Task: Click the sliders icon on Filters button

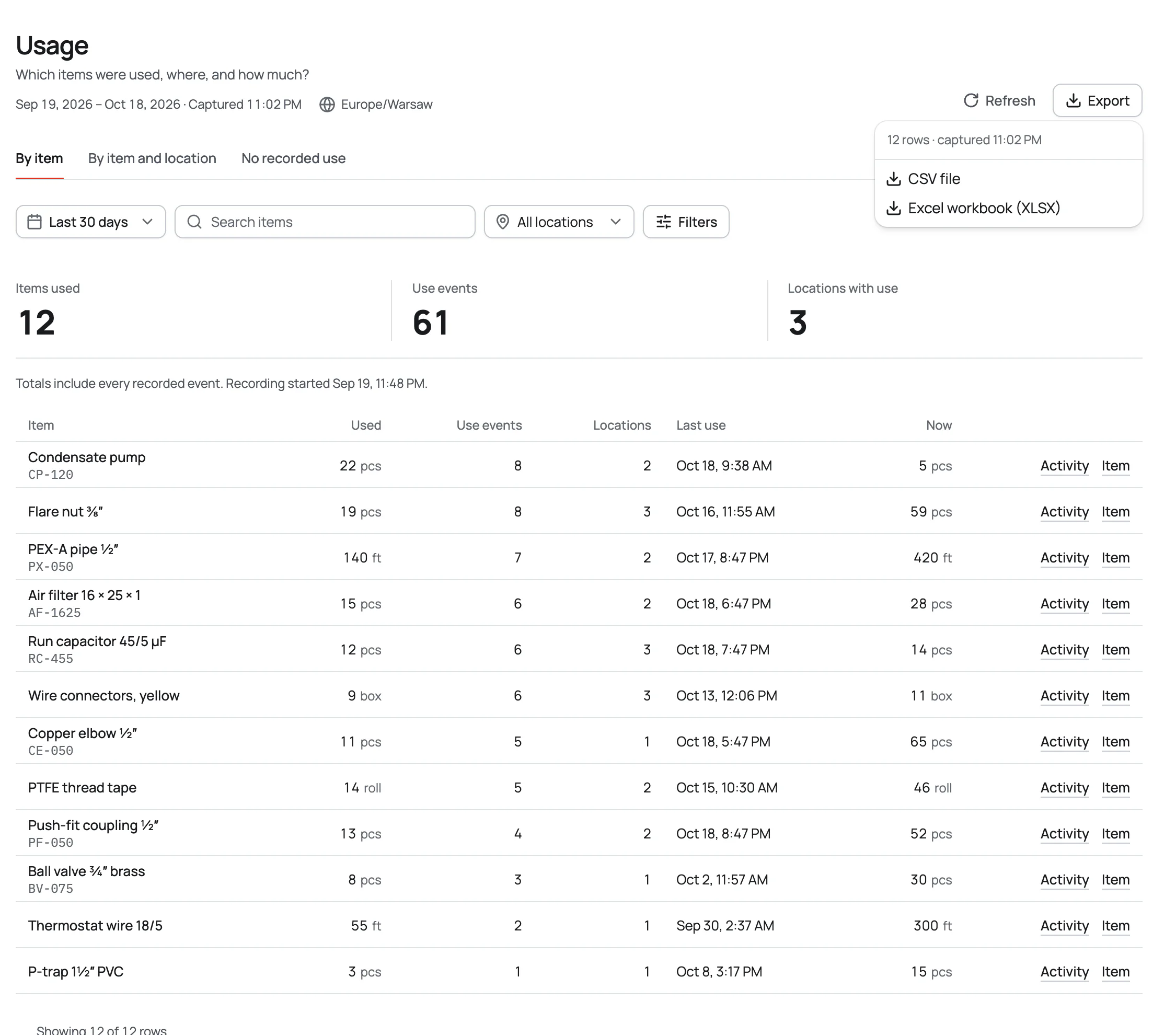Action: click(664, 222)
